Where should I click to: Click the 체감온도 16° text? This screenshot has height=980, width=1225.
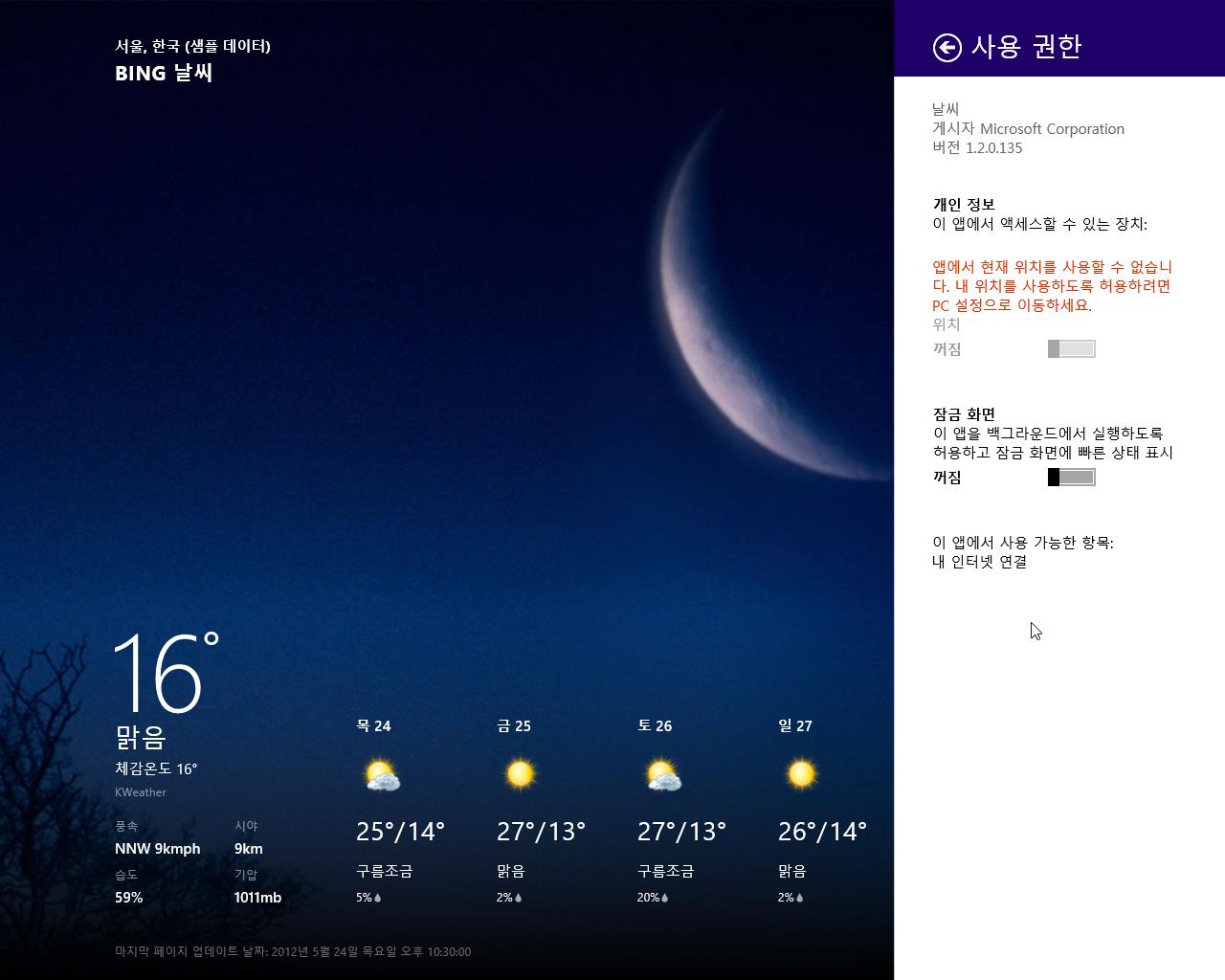(156, 768)
